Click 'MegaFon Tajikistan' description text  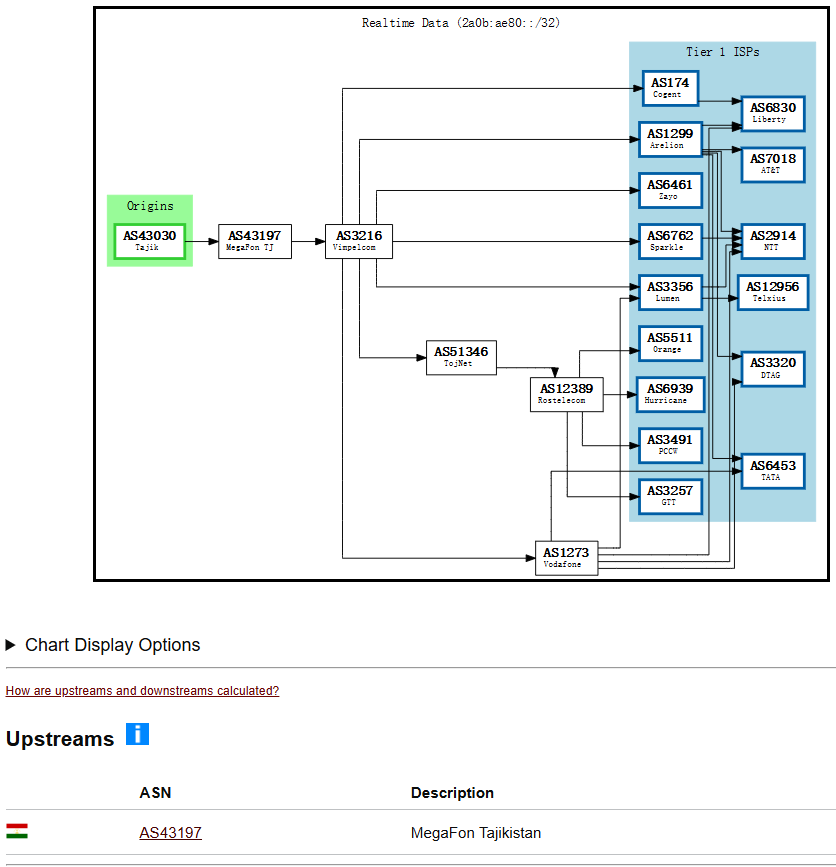(476, 833)
